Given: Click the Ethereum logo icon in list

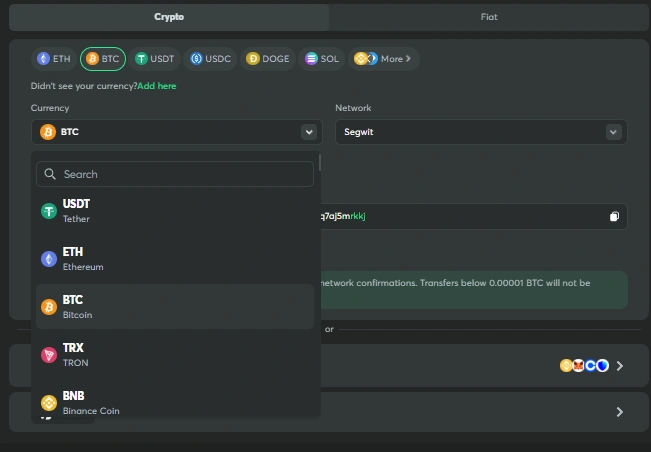Looking at the screenshot, I should pyautogui.click(x=49, y=259).
